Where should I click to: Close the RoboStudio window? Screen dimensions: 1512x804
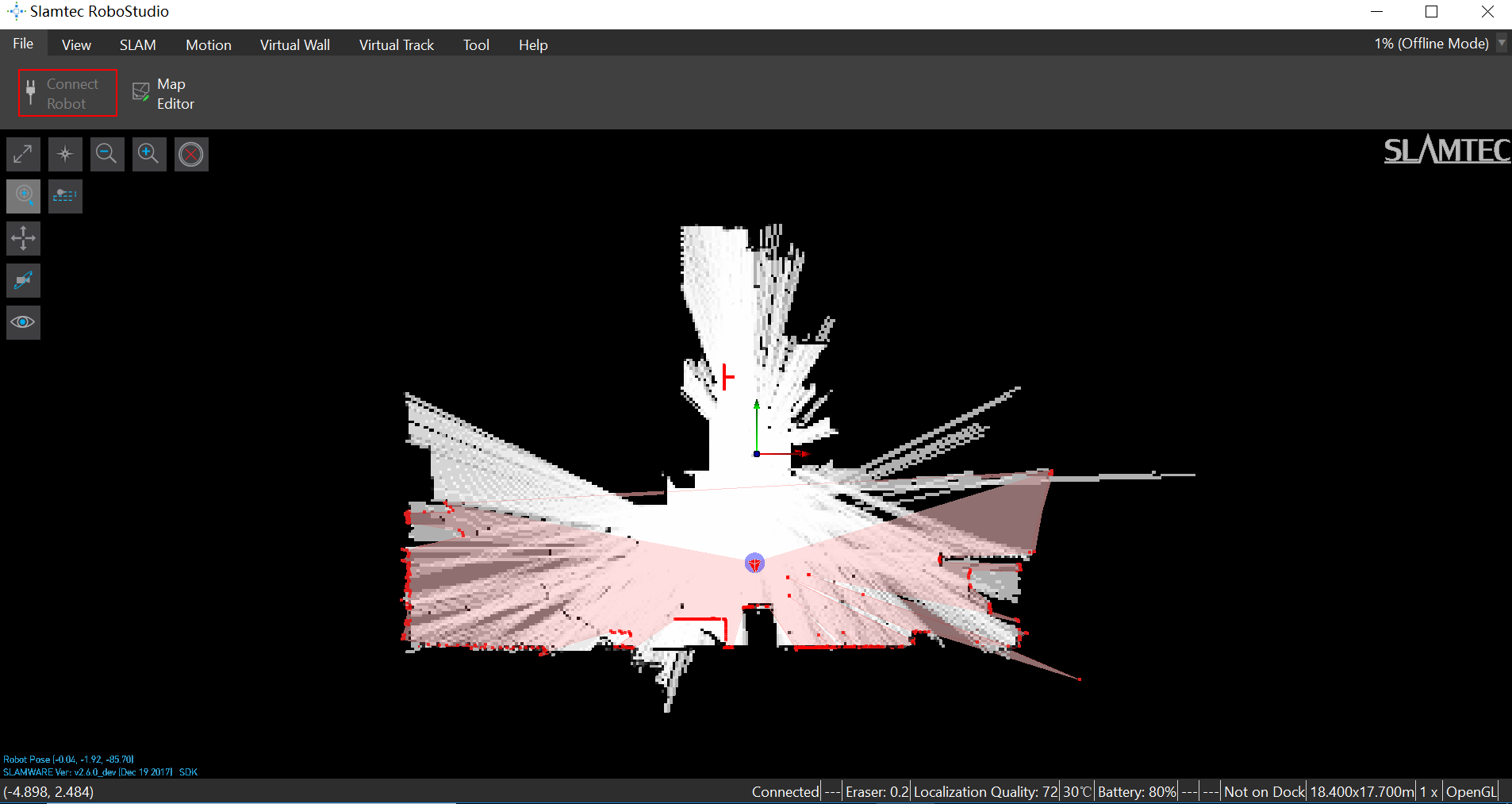pos(1487,11)
